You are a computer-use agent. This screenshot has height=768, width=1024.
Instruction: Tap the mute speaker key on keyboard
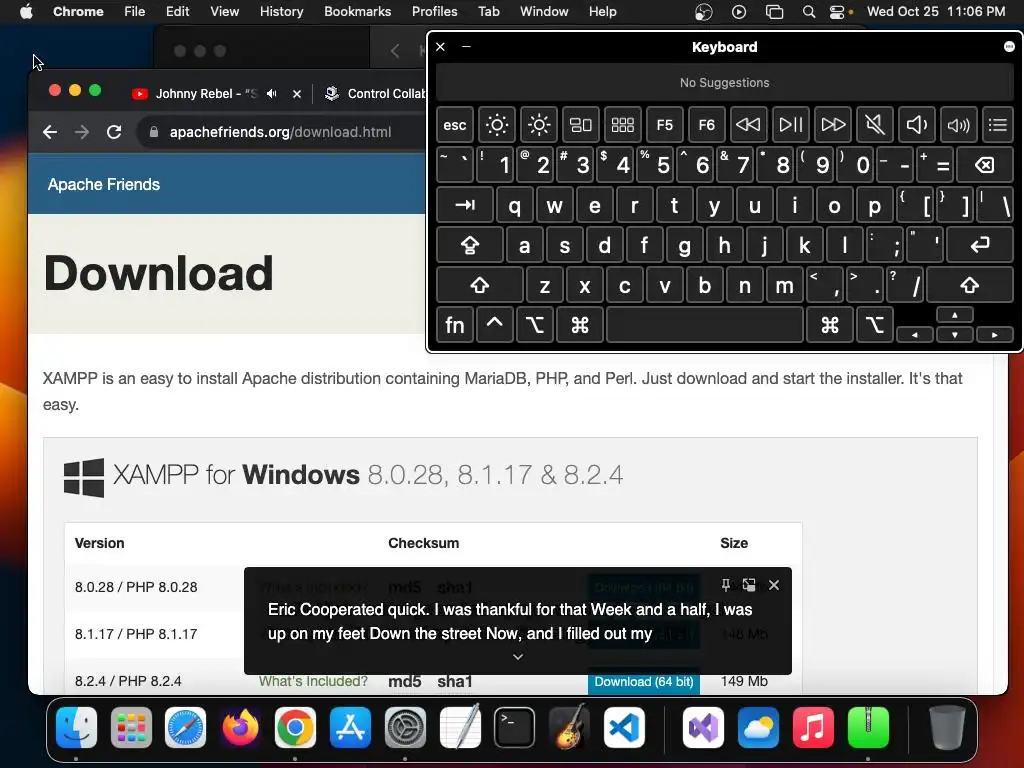click(874, 125)
